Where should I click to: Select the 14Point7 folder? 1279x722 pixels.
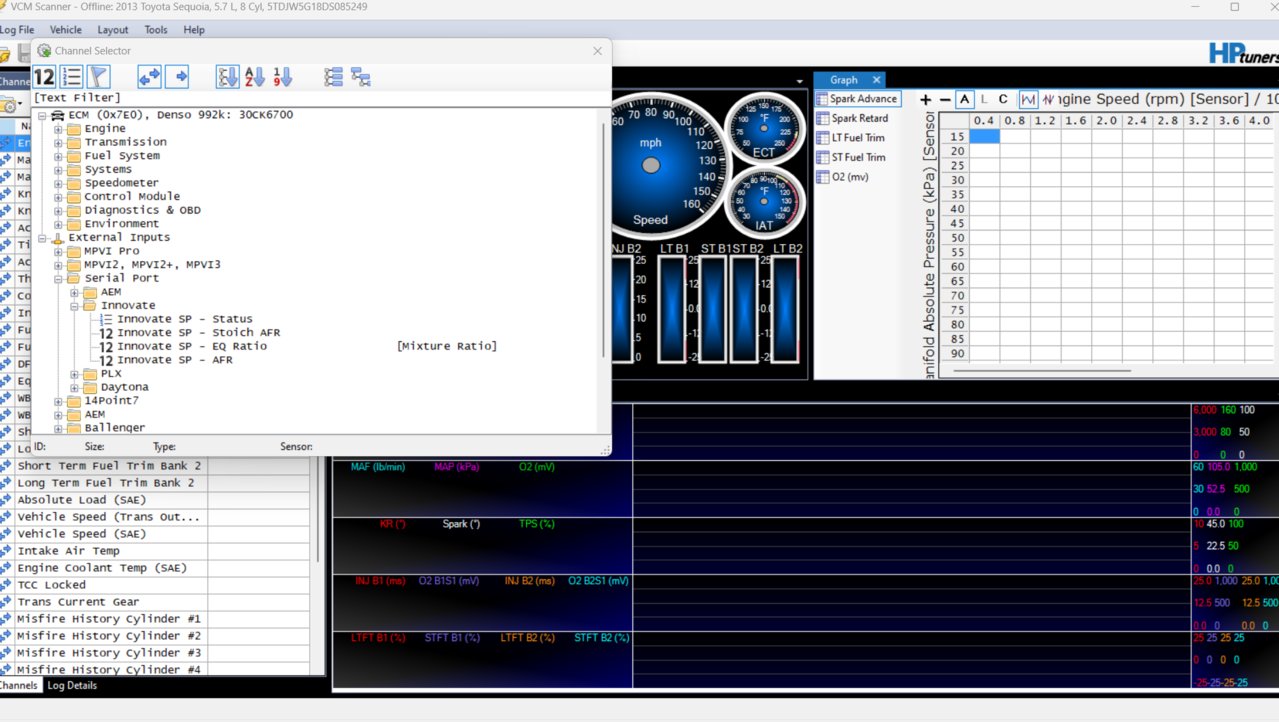(x=111, y=400)
